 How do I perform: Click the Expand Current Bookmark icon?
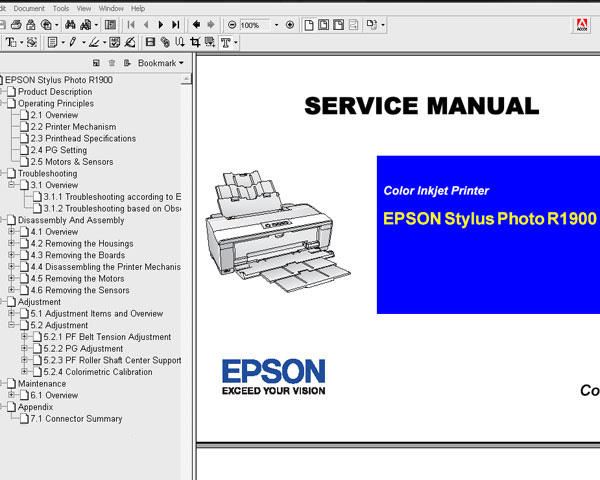[127, 63]
